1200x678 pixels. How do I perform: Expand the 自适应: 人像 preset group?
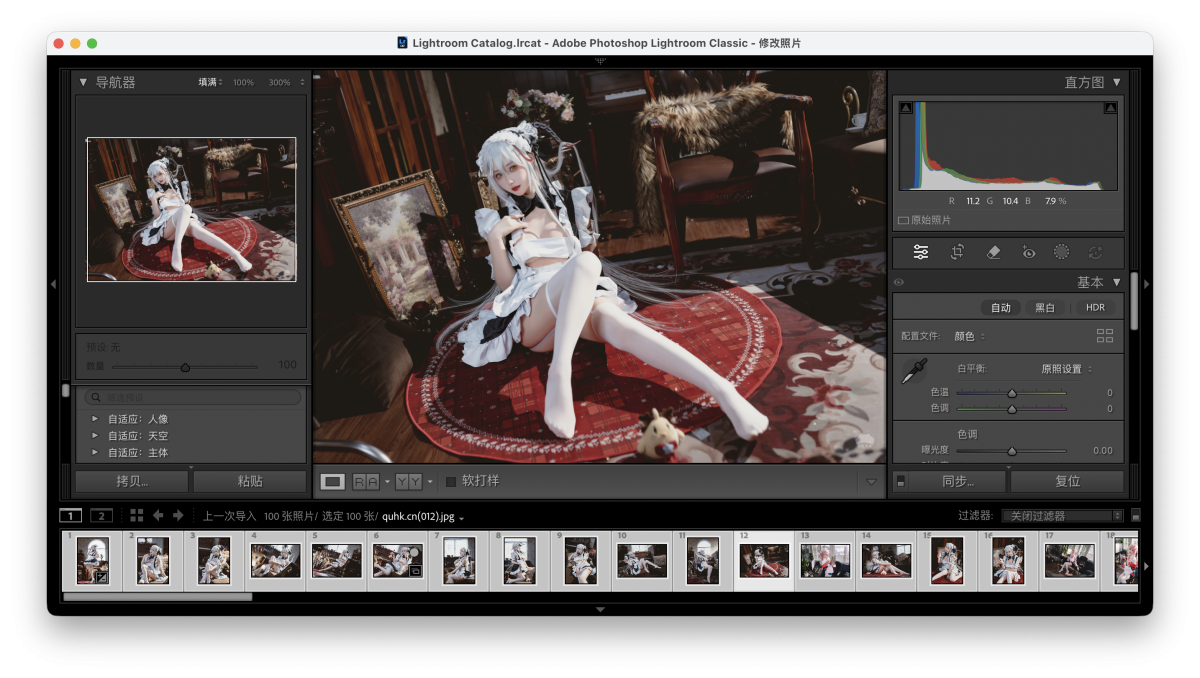pos(95,419)
